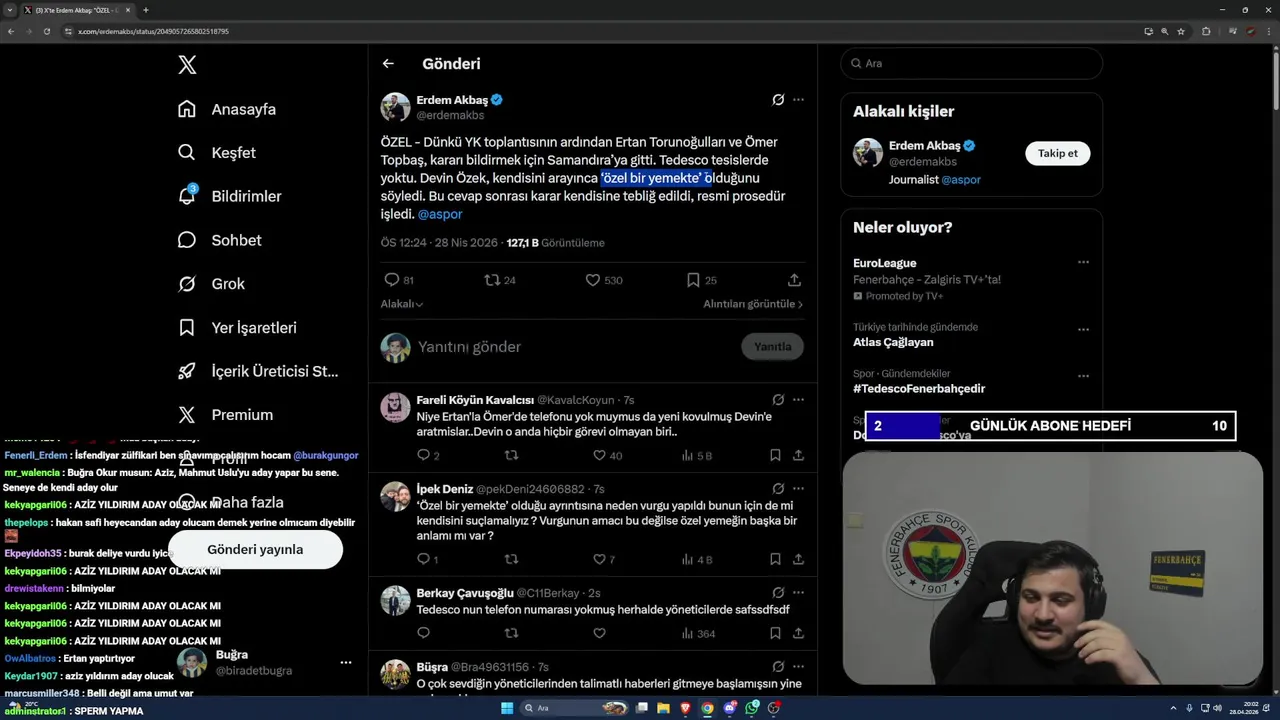Open Discord from taskbar
Viewport: 1280px width, 720px height.
730,708
